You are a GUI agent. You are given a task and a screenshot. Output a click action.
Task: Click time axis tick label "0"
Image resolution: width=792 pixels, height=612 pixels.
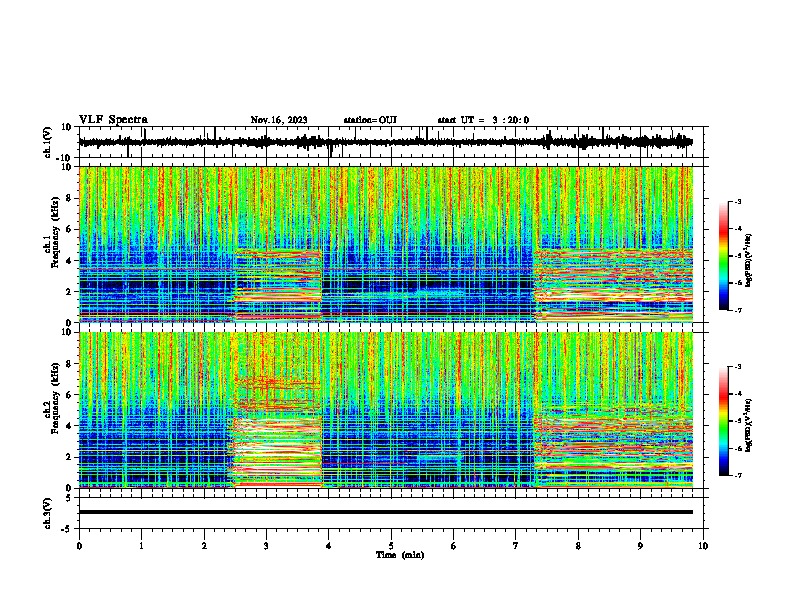pyautogui.click(x=79, y=546)
